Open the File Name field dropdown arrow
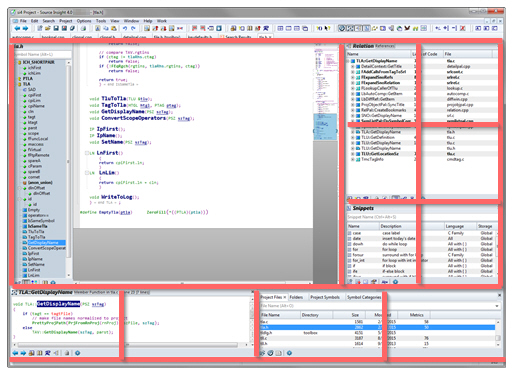 tap(497, 306)
